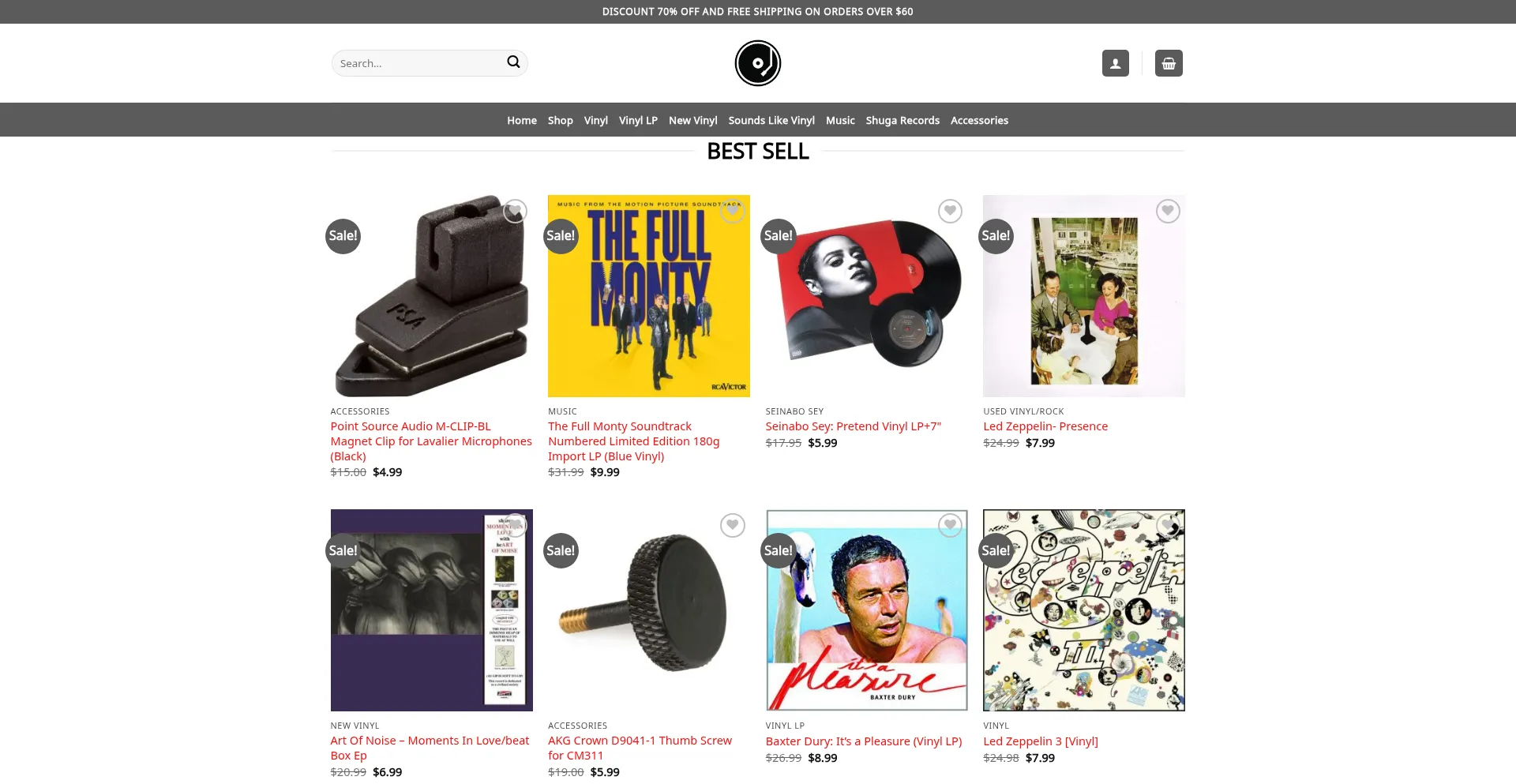The image size is (1516, 784).
Task: Open the Shuga Records menu
Action: point(902,120)
